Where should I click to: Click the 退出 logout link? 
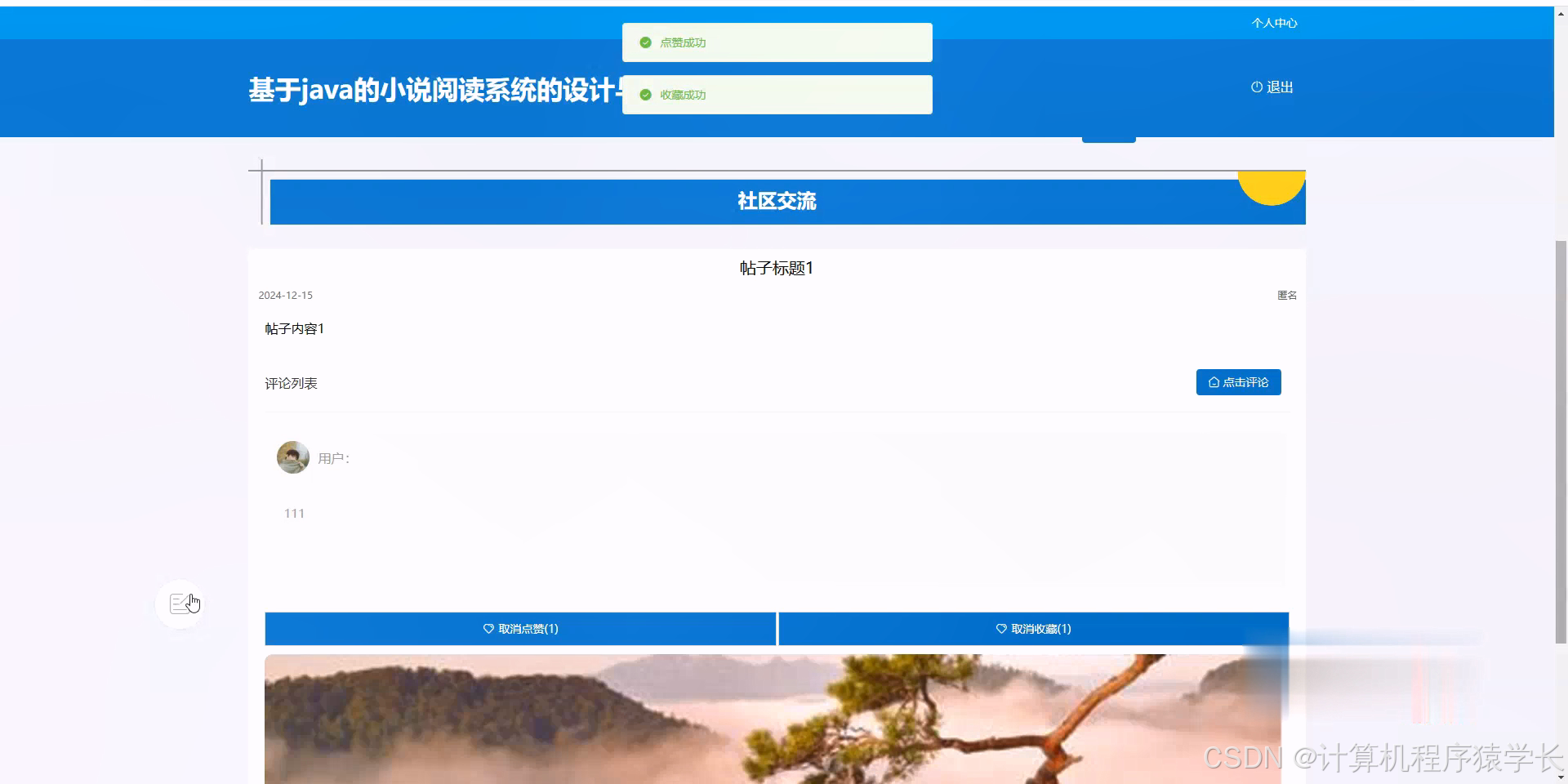(1278, 87)
